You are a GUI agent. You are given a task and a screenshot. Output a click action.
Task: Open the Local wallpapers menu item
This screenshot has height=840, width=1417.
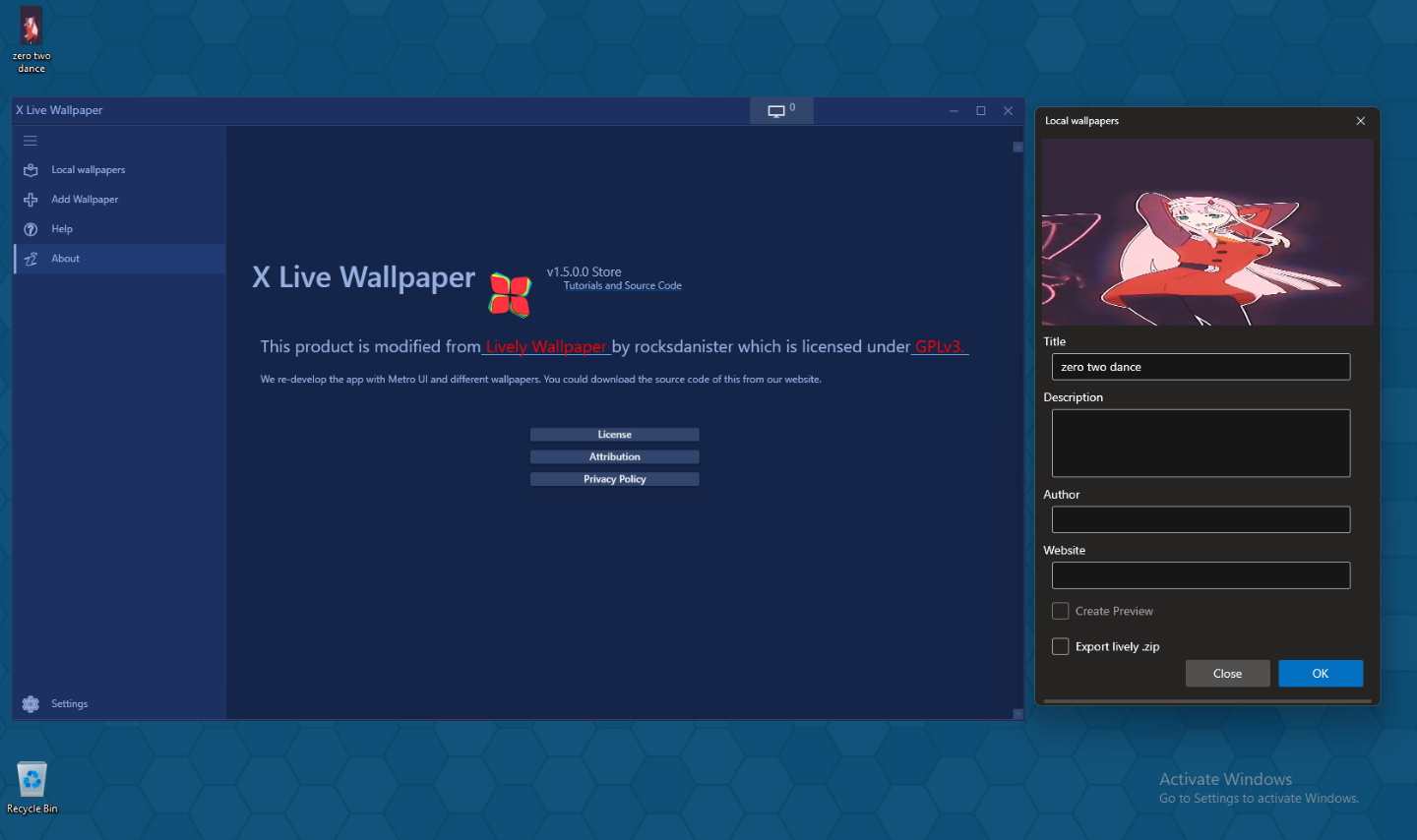coord(119,170)
